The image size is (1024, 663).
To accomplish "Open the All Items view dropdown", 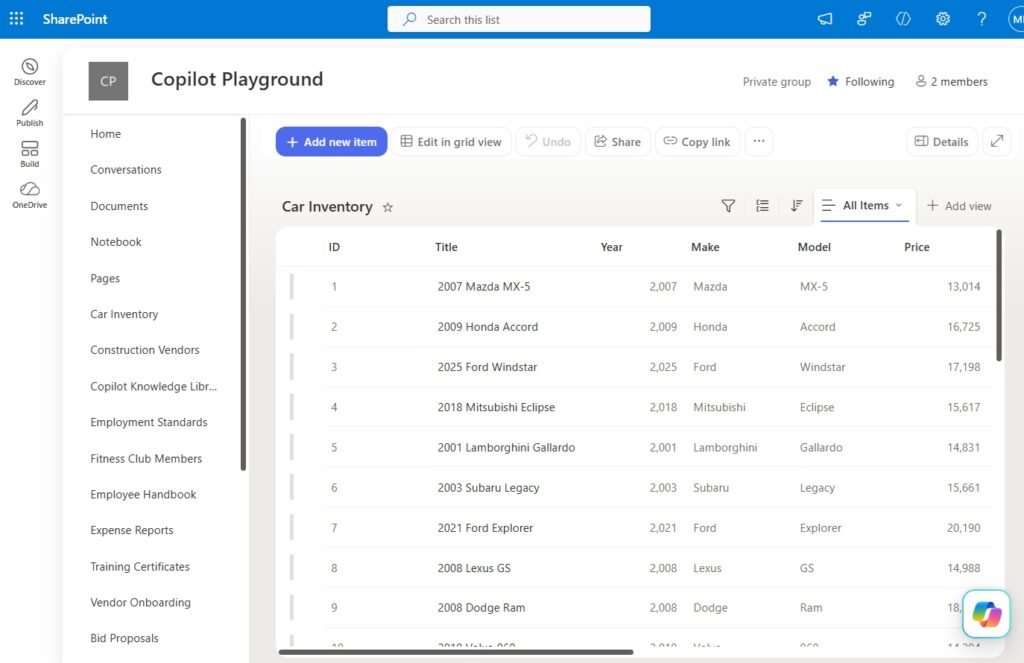I will 864,205.
